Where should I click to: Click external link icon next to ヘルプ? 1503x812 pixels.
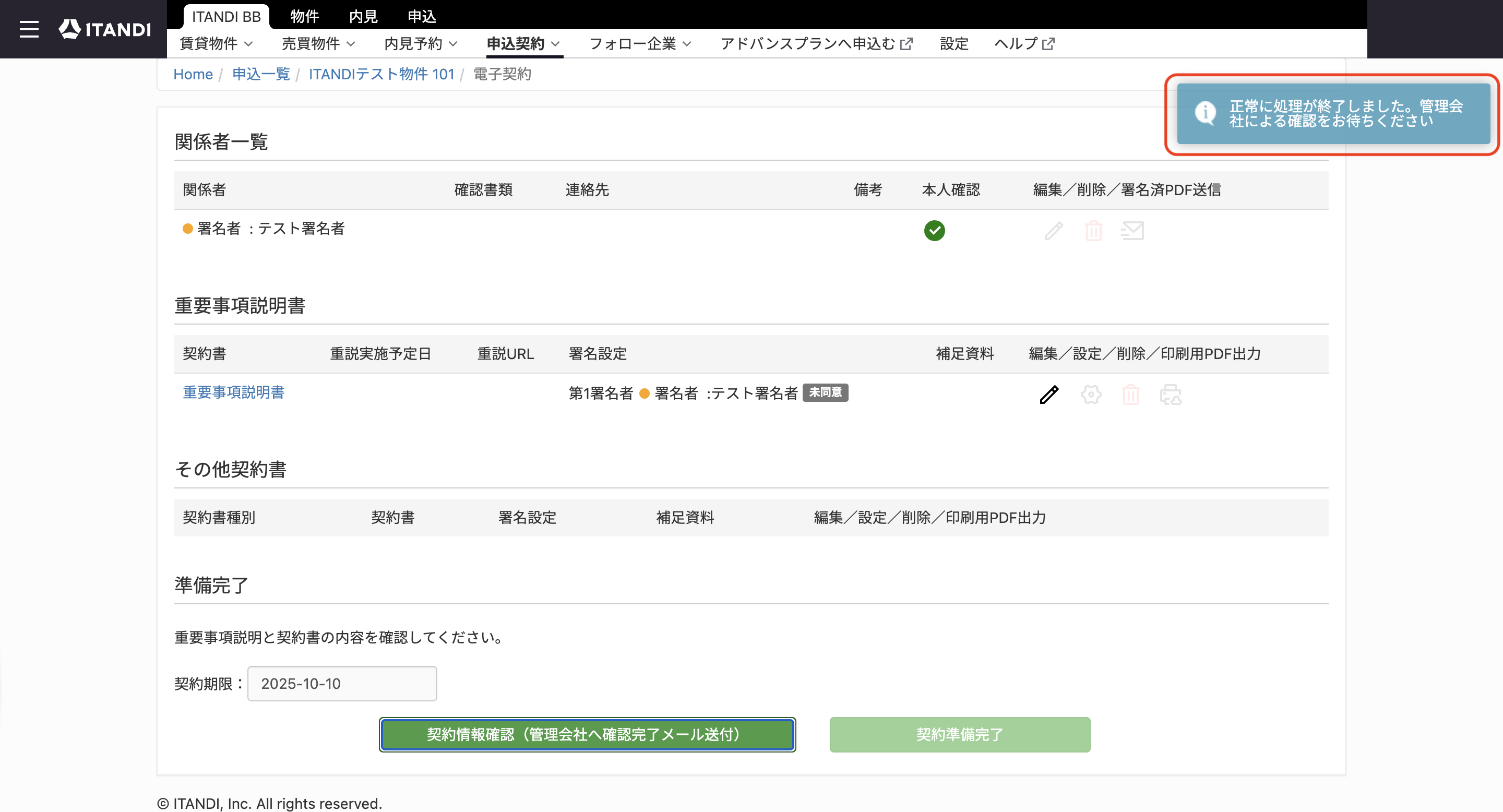[x=1048, y=44]
